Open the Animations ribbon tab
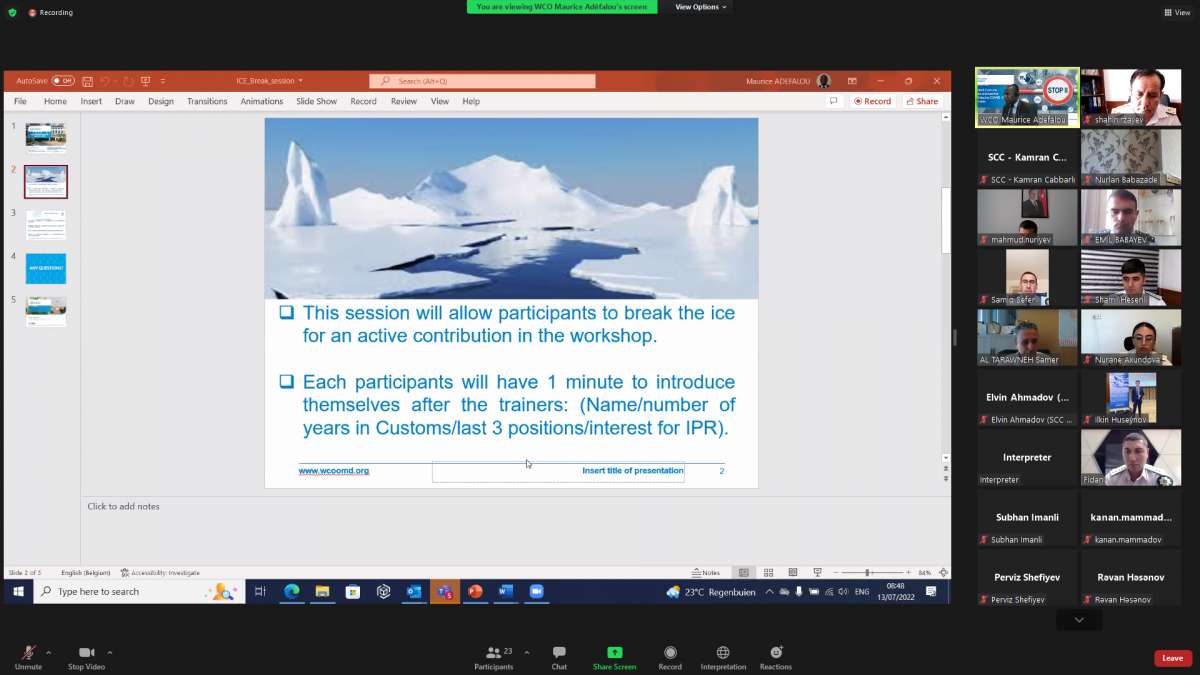 coord(261,101)
